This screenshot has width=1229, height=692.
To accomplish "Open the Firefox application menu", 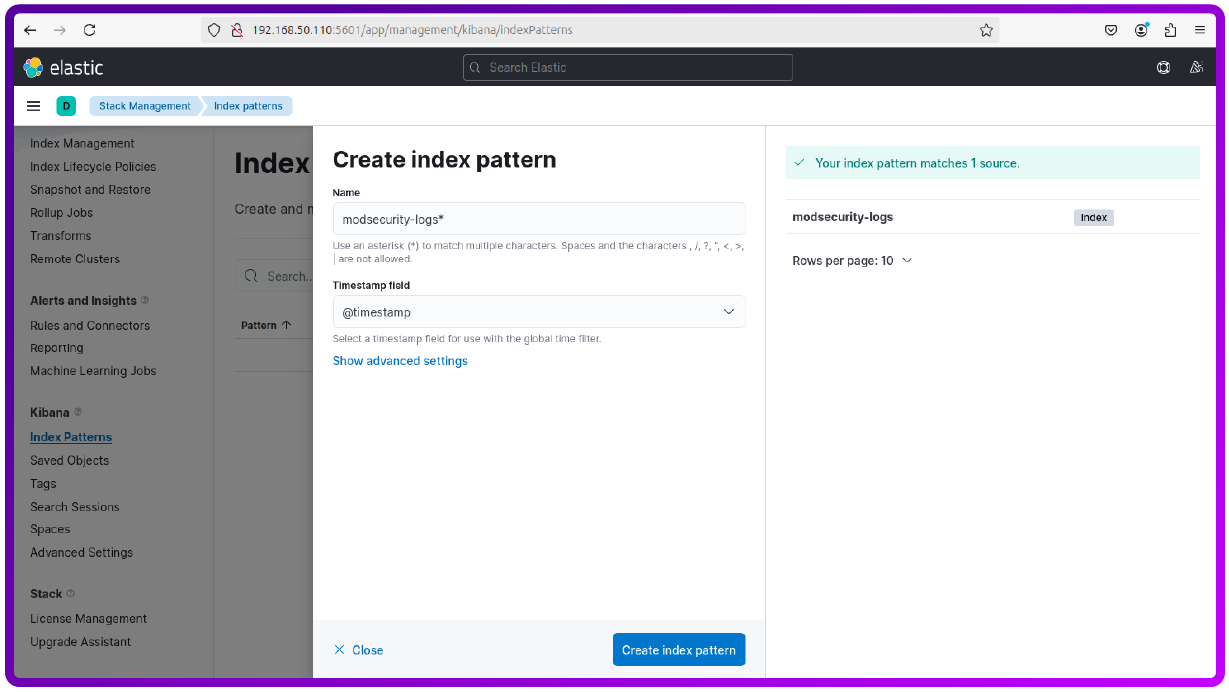I will [1199, 30].
